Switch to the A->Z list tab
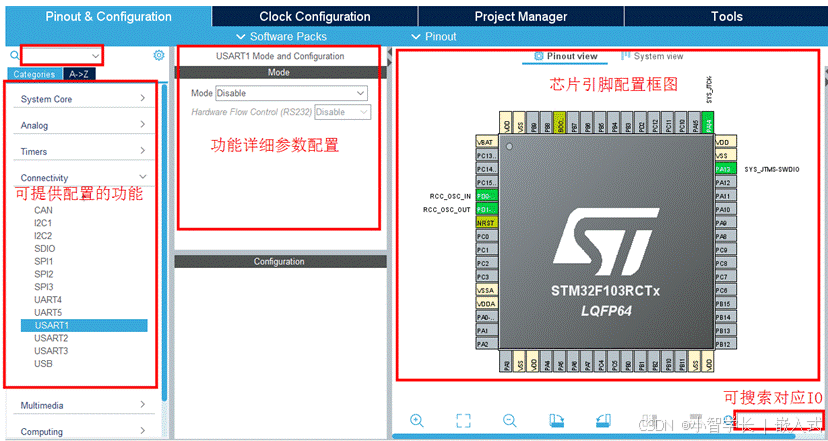 coord(79,74)
